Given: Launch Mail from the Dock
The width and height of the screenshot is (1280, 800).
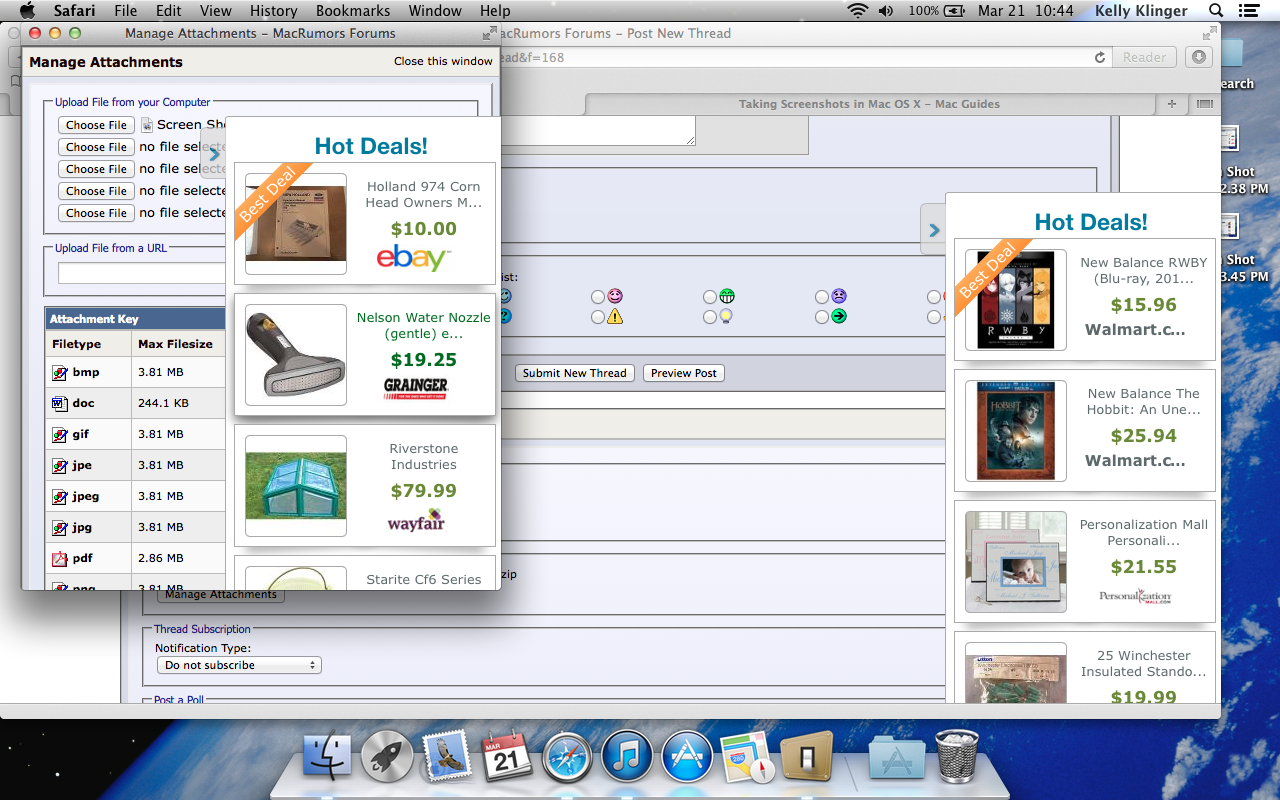Looking at the screenshot, I should tap(446, 757).
